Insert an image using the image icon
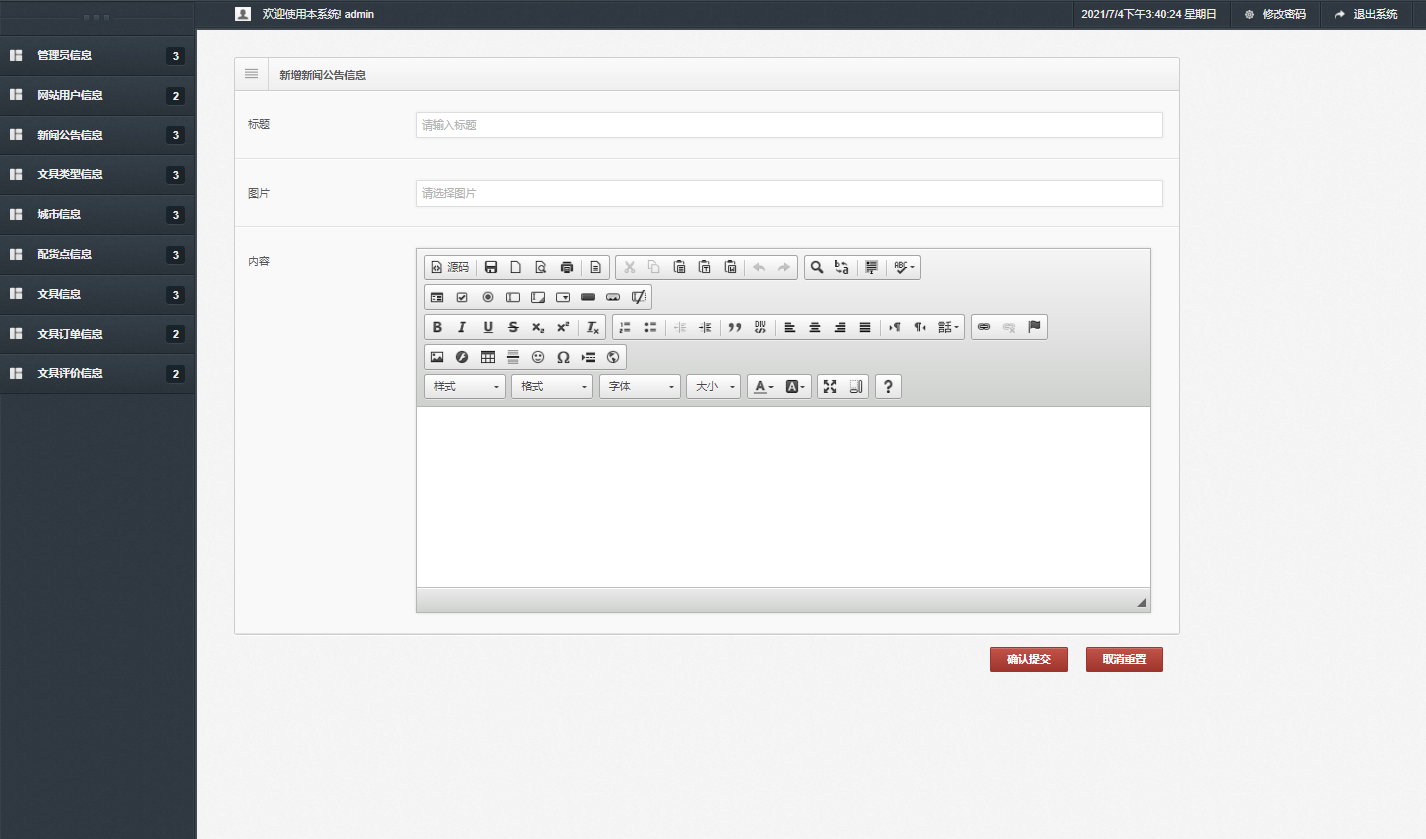The width and height of the screenshot is (1426, 839). [x=437, y=357]
